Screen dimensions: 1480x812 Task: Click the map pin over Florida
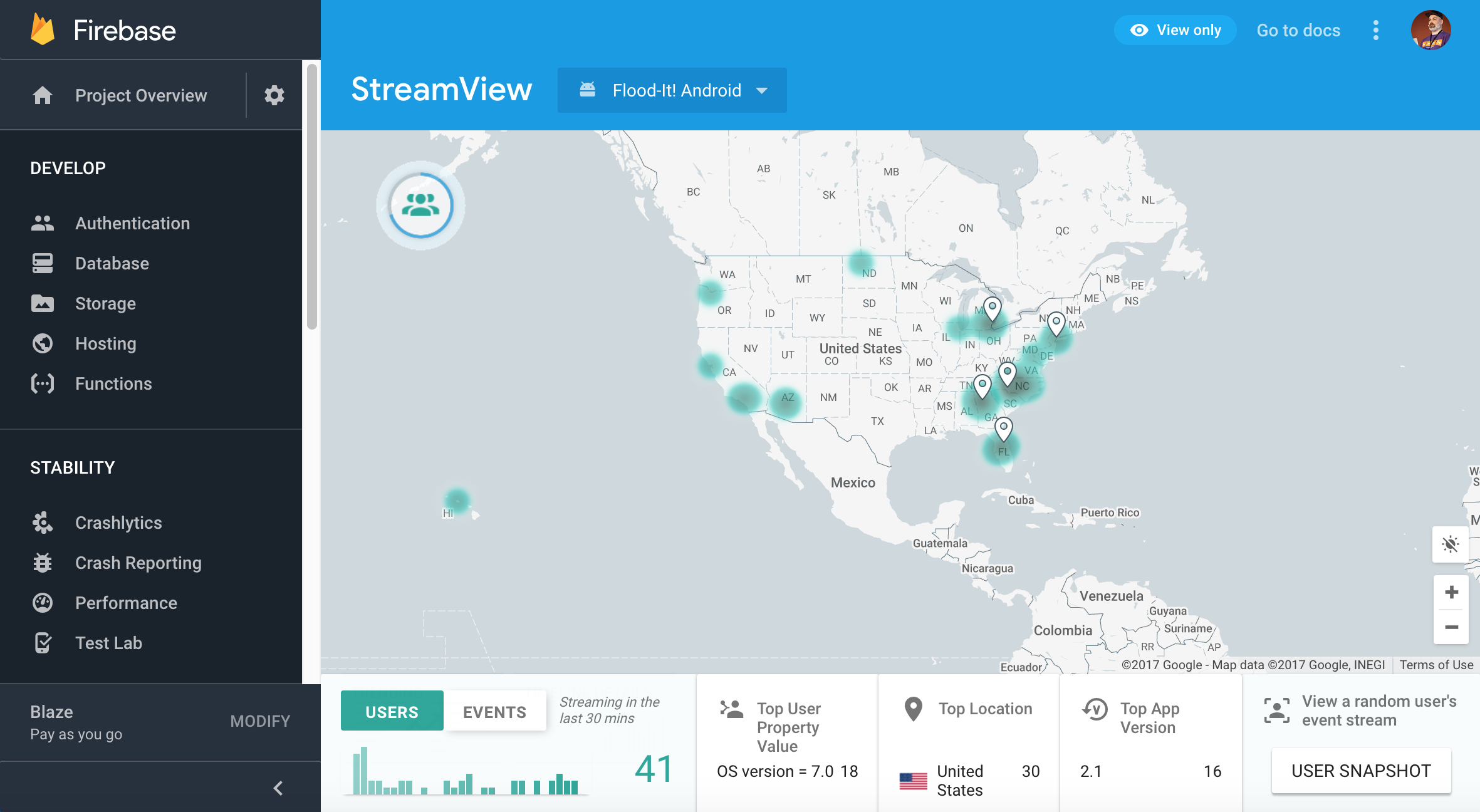click(1004, 429)
